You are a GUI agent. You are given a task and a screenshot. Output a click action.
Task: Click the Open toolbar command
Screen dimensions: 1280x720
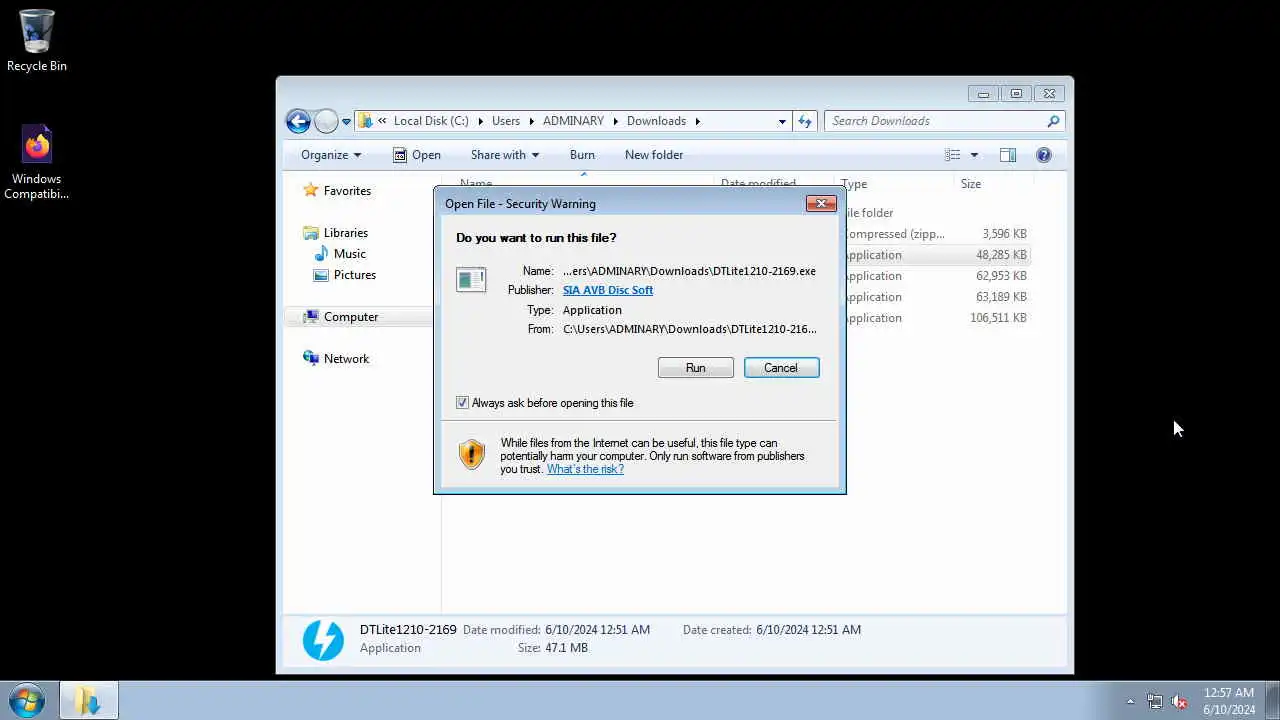click(416, 155)
